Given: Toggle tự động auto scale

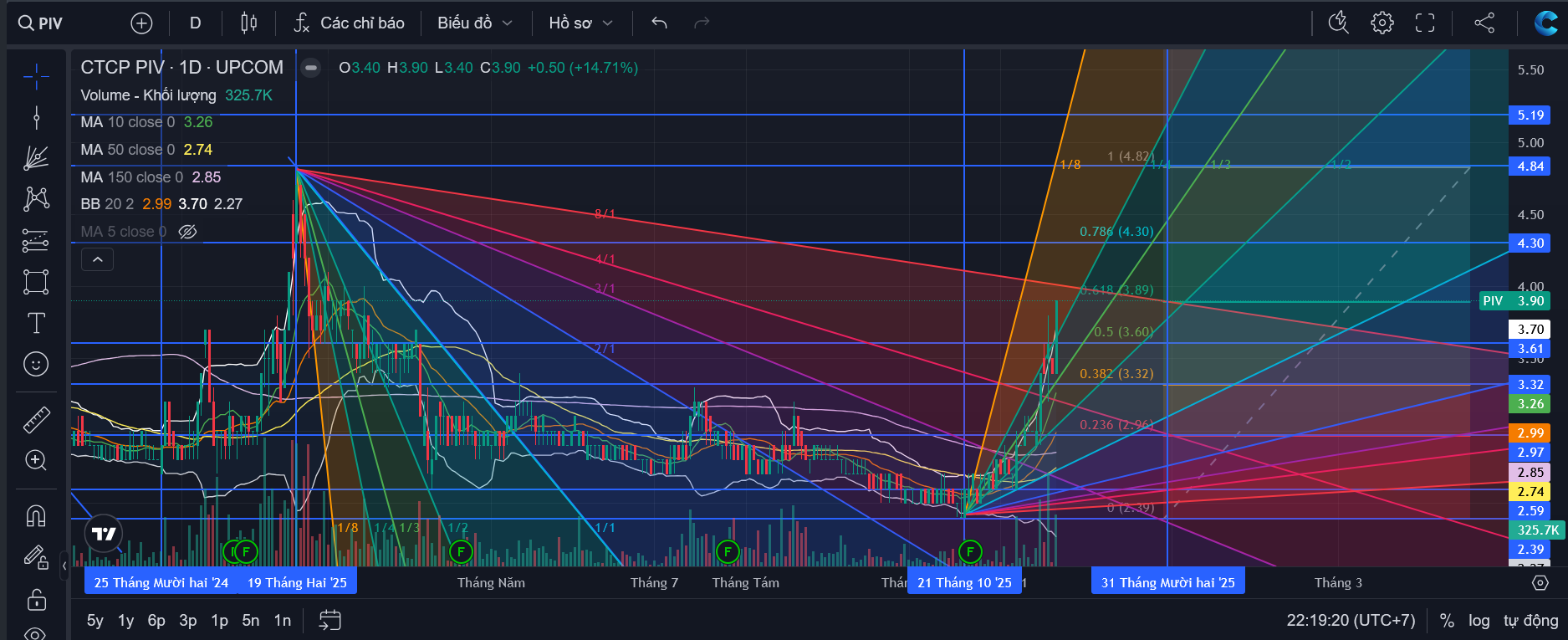Looking at the screenshot, I should (1530, 621).
